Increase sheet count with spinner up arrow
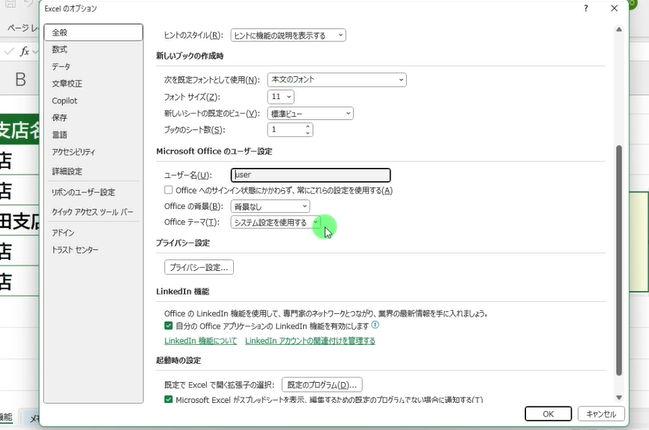Image resolution: width=649 pixels, height=430 pixels. (308, 126)
